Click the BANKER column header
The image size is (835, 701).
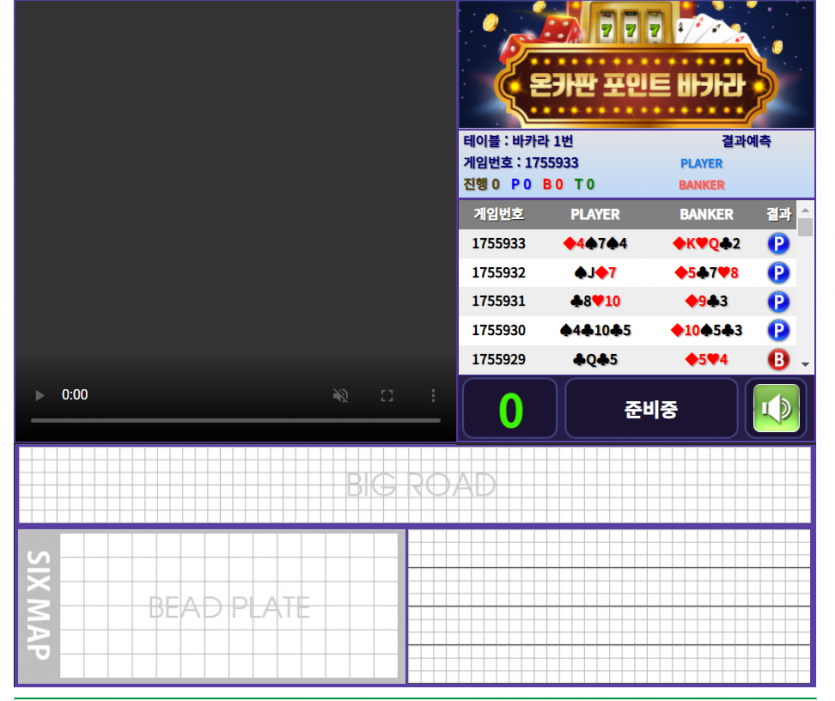(706, 214)
